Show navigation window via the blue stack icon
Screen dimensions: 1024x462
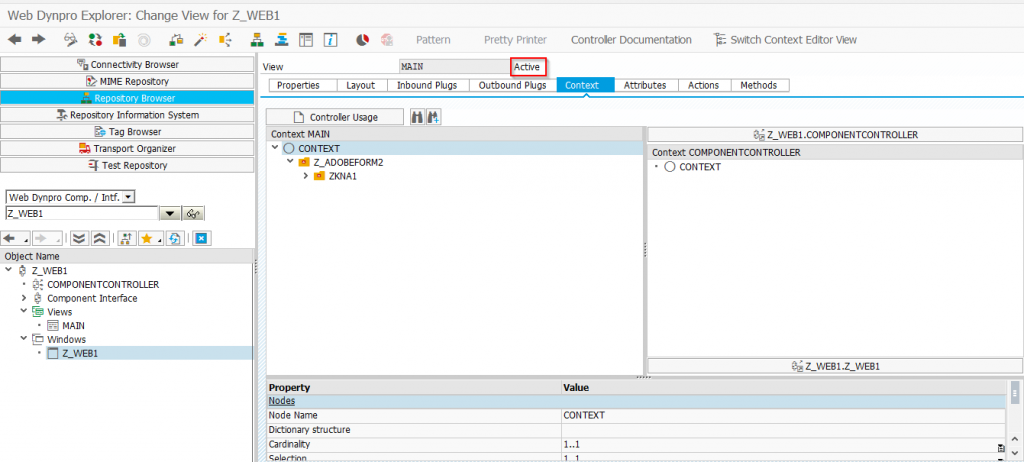click(x=281, y=40)
